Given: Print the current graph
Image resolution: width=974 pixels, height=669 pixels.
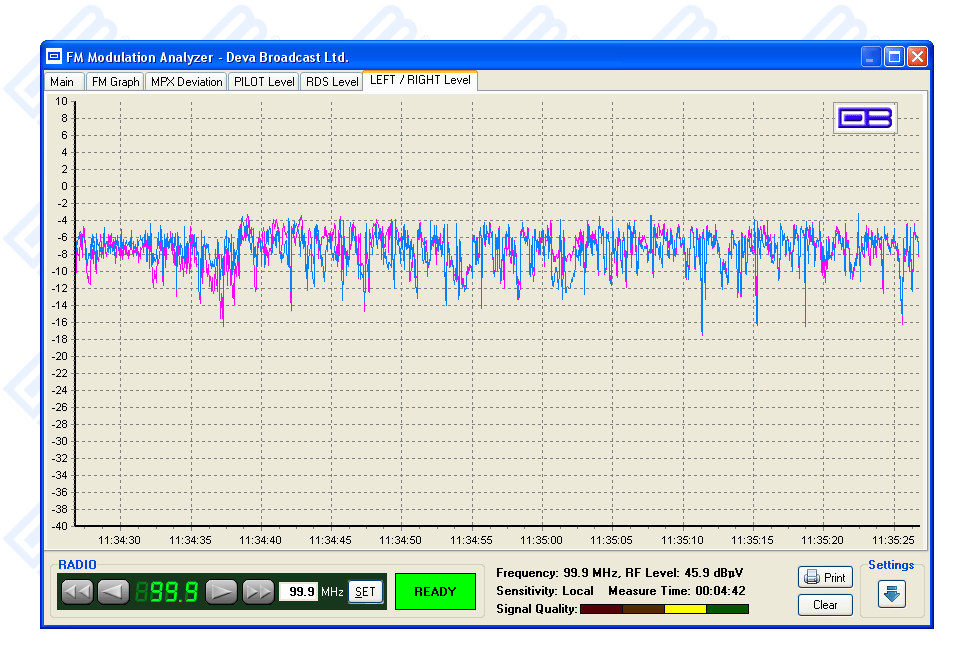Looking at the screenshot, I should point(825,578).
